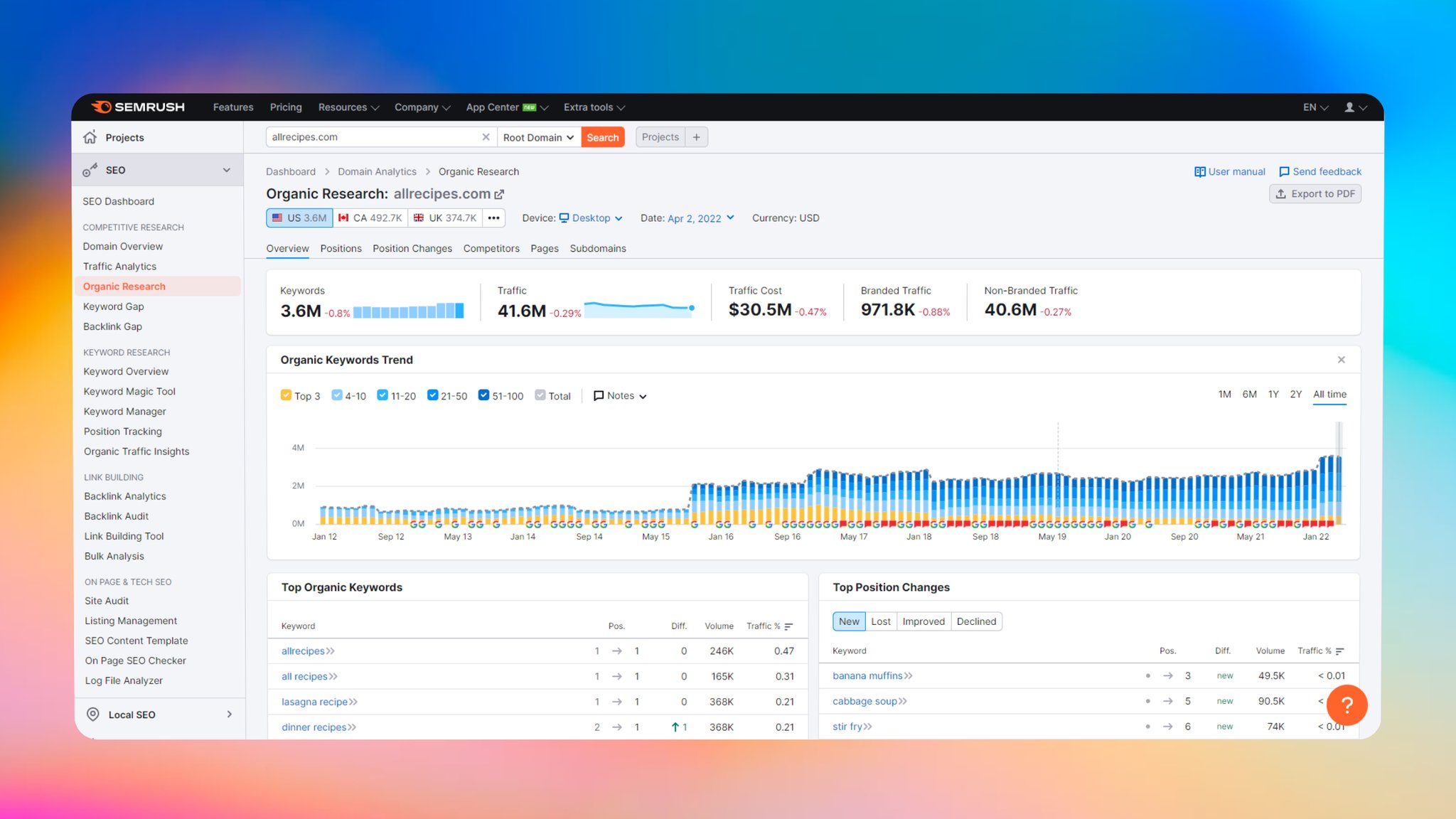Expand the Resources menu
Screen dimensions: 1456x819
[x=348, y=107]
